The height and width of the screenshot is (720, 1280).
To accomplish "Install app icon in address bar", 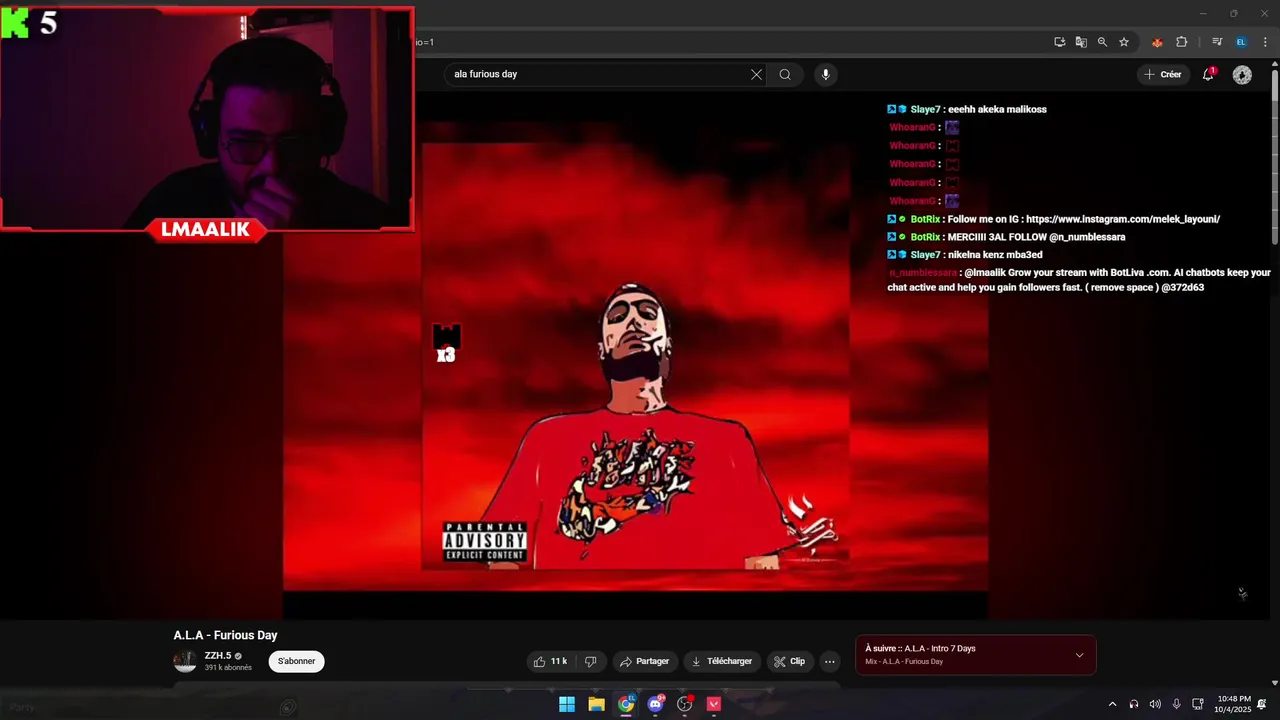I will click(x=1059, y=42).
